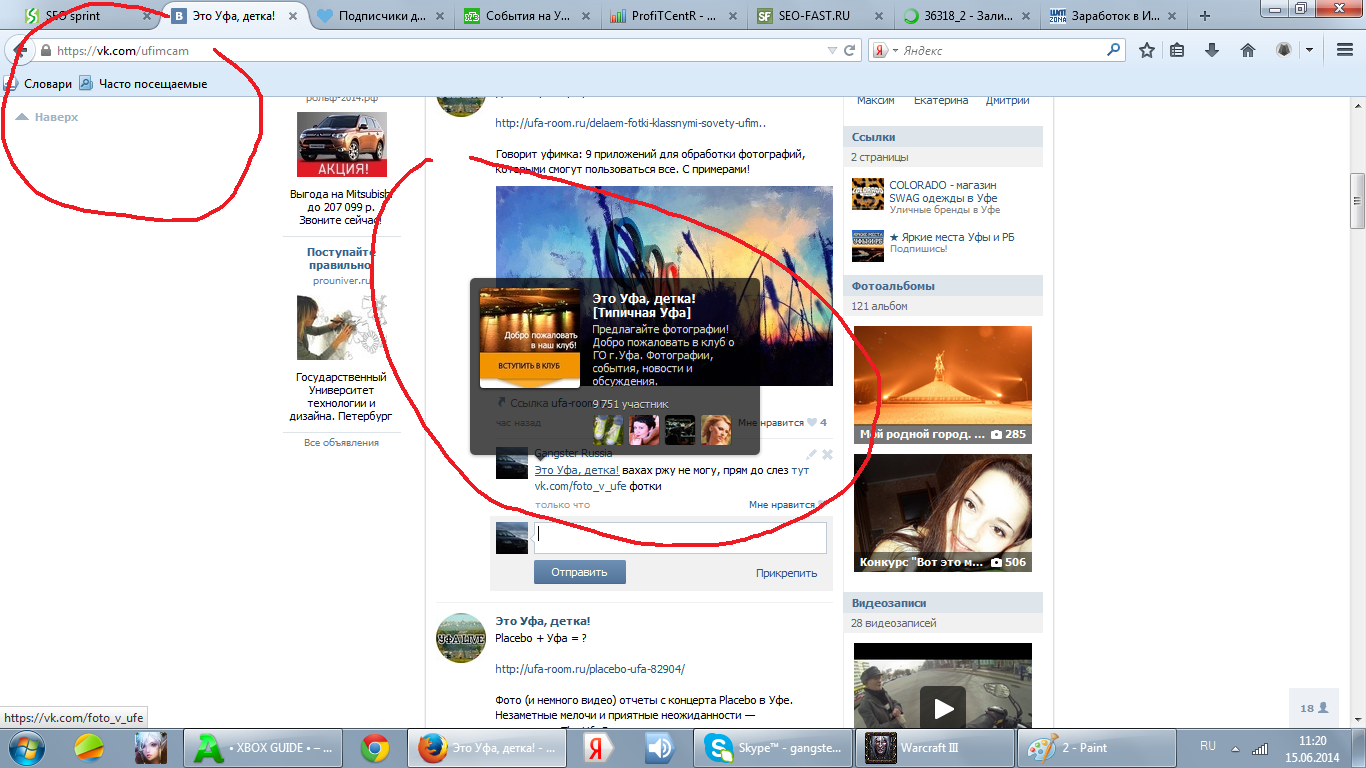
Task: Open the Видеозаписи section header
Action: tap(943, 603)
